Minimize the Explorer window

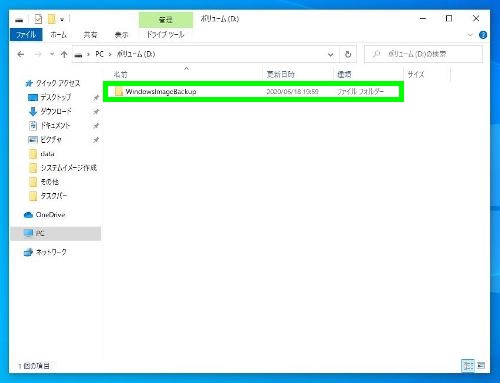[423, 19]
